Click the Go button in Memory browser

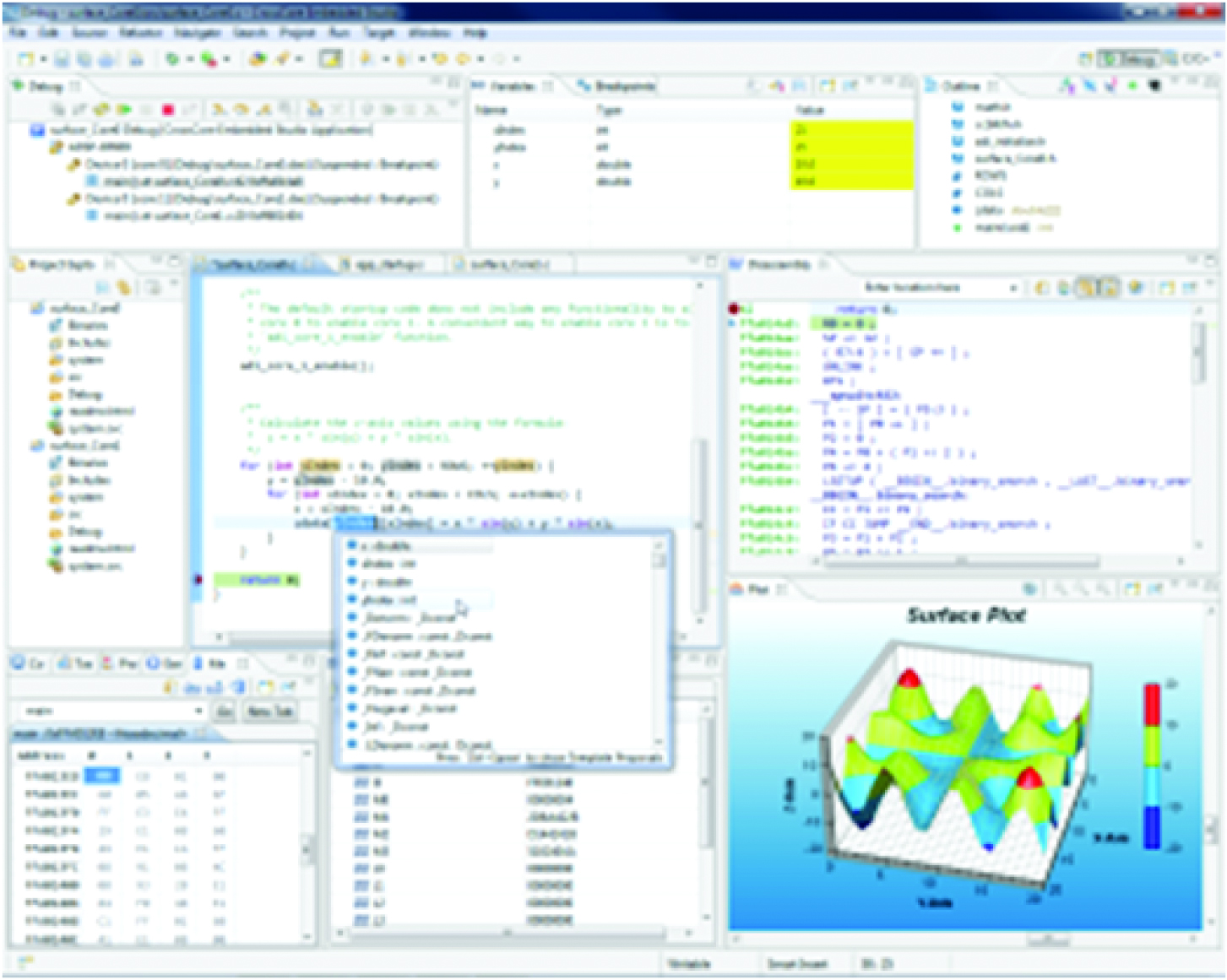click(225, 712)
